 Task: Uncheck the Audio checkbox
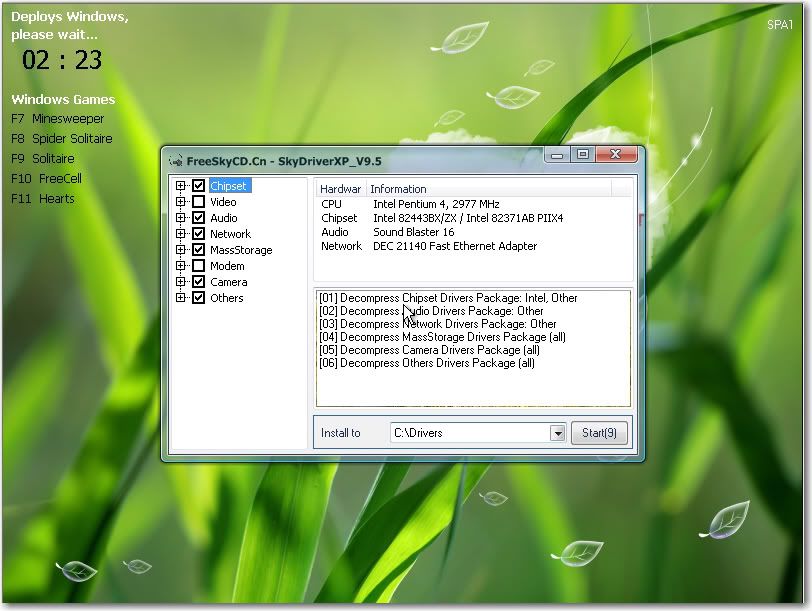pyautogui.click(x=198, y=217)
